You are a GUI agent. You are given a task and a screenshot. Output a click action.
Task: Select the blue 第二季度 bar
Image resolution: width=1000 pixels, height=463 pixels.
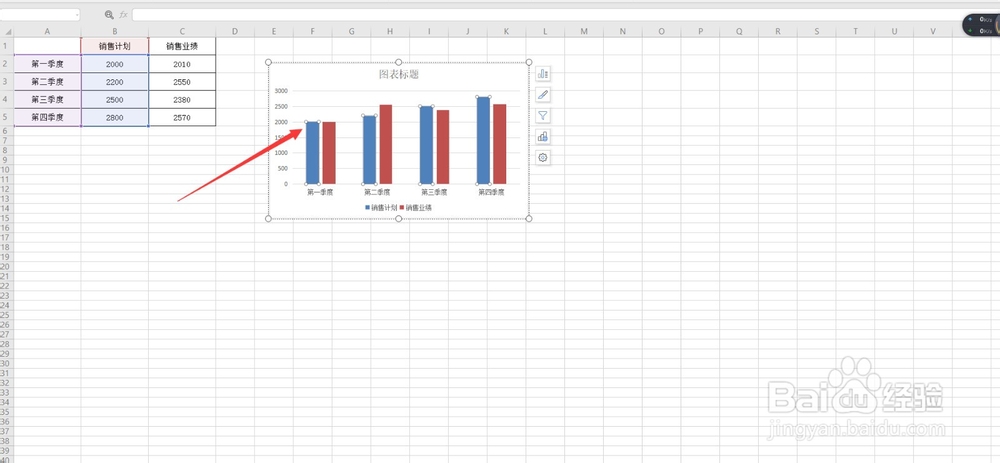[x=369, y=149]
